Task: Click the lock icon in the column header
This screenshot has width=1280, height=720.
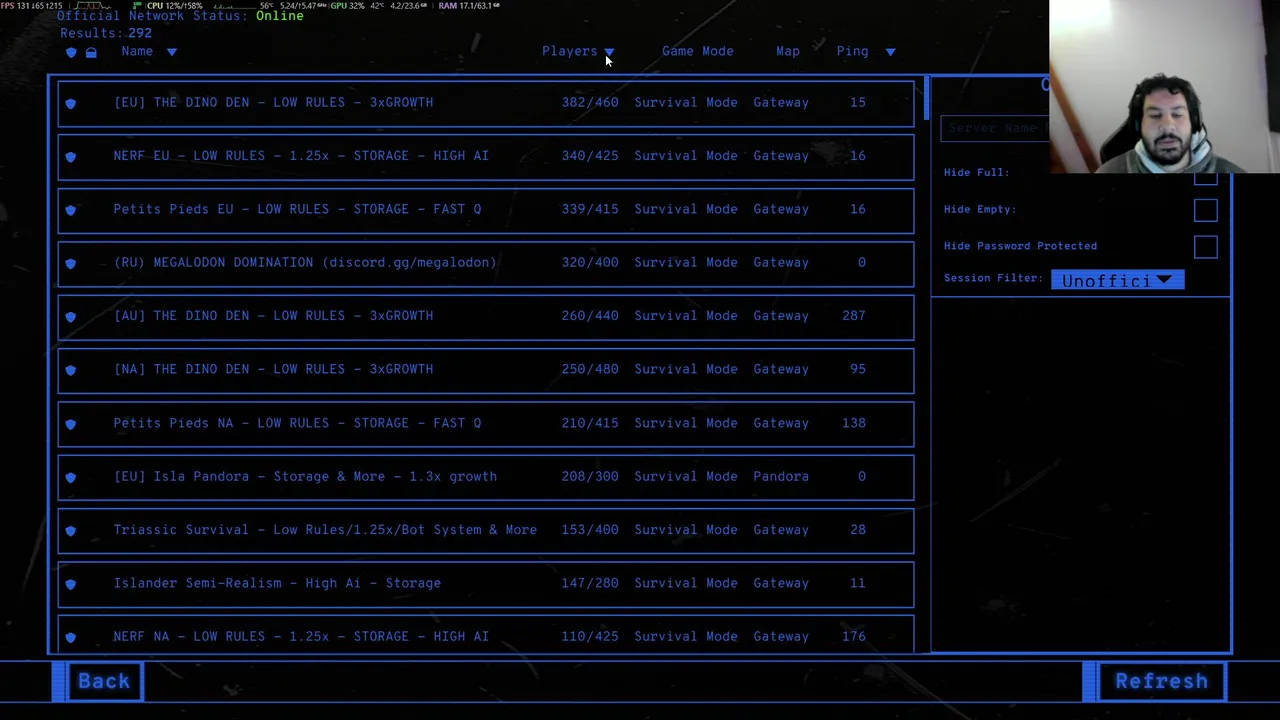Action: pyautogui.click(x=91, y=52)
